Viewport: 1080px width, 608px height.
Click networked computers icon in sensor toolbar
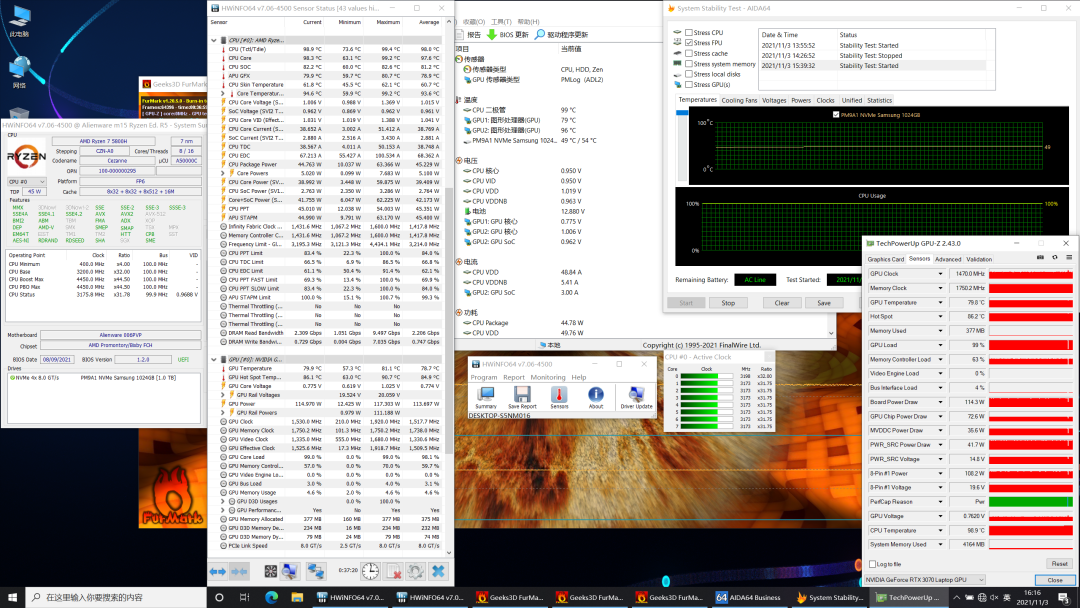315,572
